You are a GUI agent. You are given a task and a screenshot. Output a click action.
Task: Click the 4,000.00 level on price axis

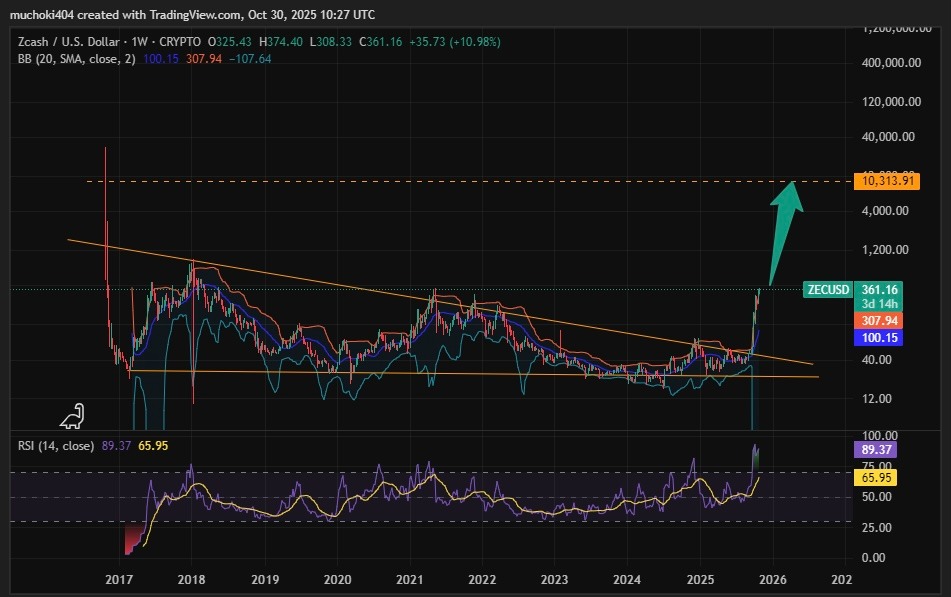[887, 211]
